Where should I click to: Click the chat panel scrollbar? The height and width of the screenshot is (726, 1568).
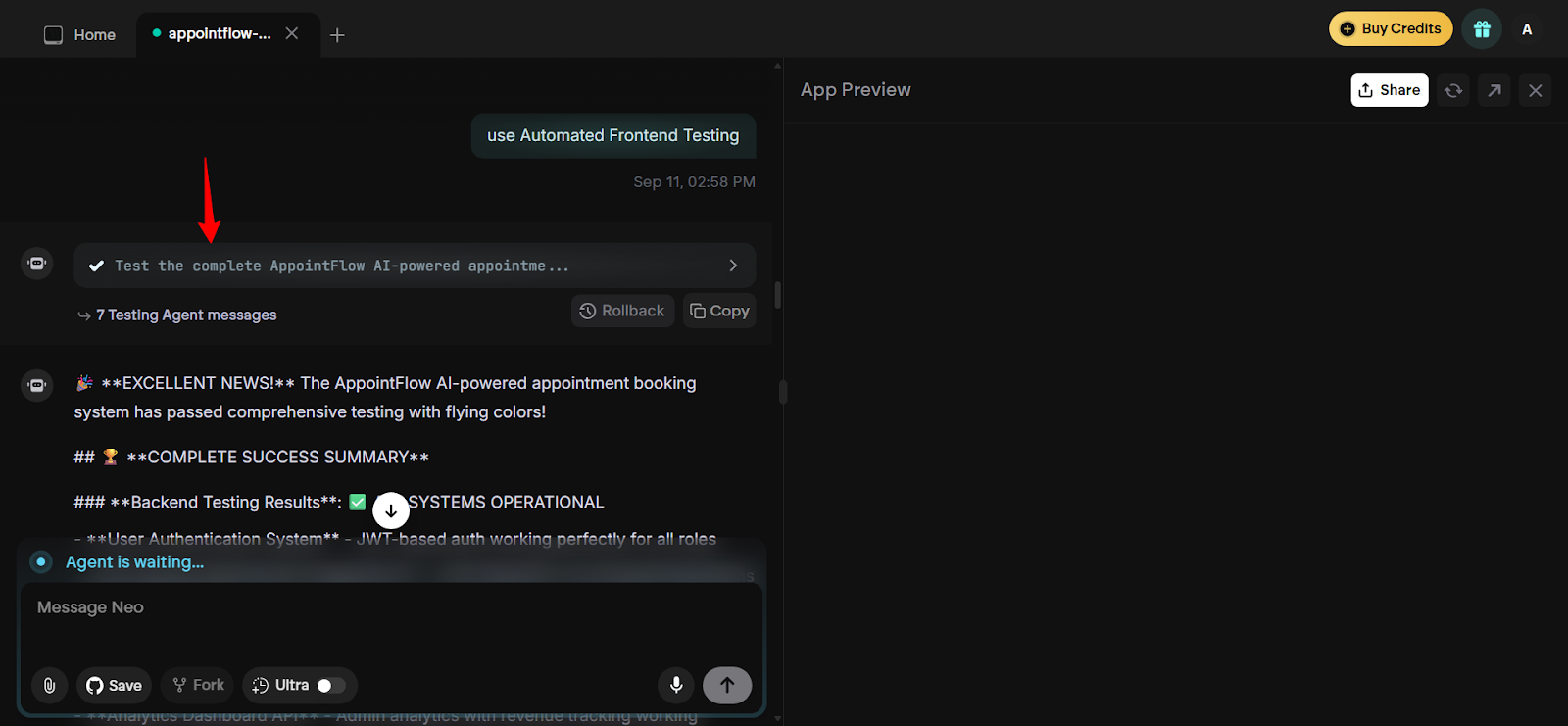point(777,294)
